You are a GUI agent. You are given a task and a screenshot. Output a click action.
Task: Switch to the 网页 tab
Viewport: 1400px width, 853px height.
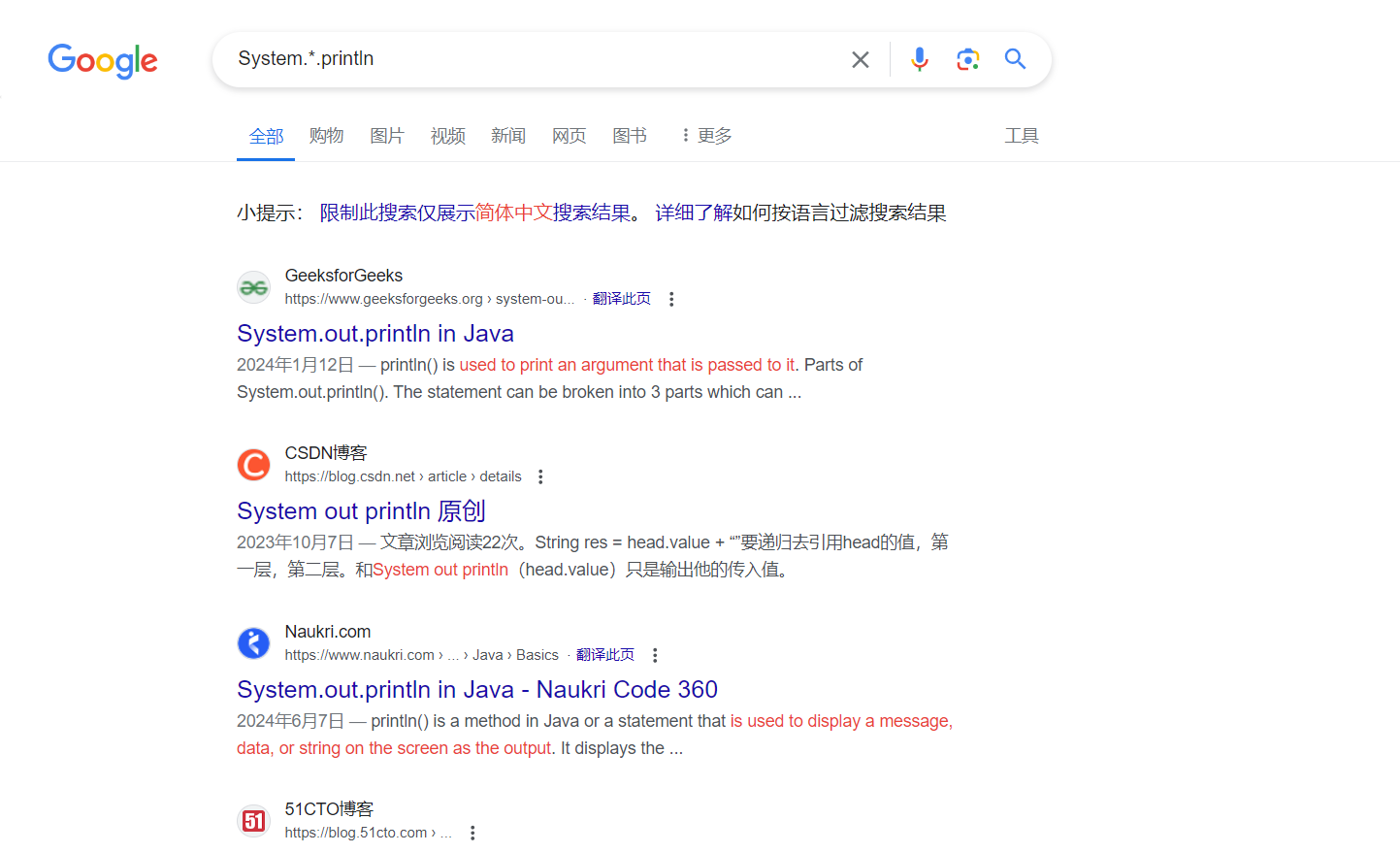pos(570,136)
